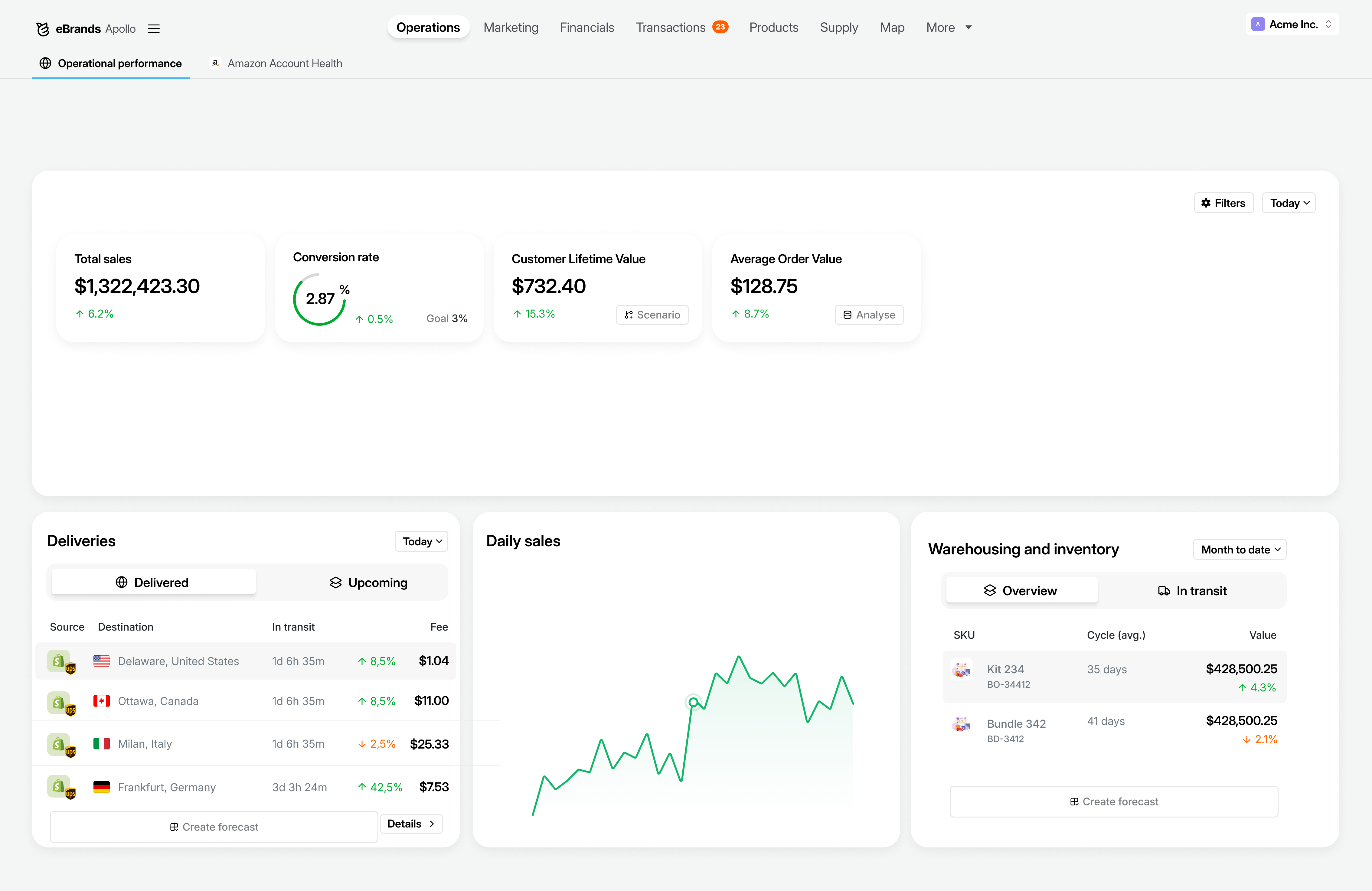Screen dimensions: 1372x891
Task: Click the Amazon icon on Account Health tab
Action: tap(215, 63)
